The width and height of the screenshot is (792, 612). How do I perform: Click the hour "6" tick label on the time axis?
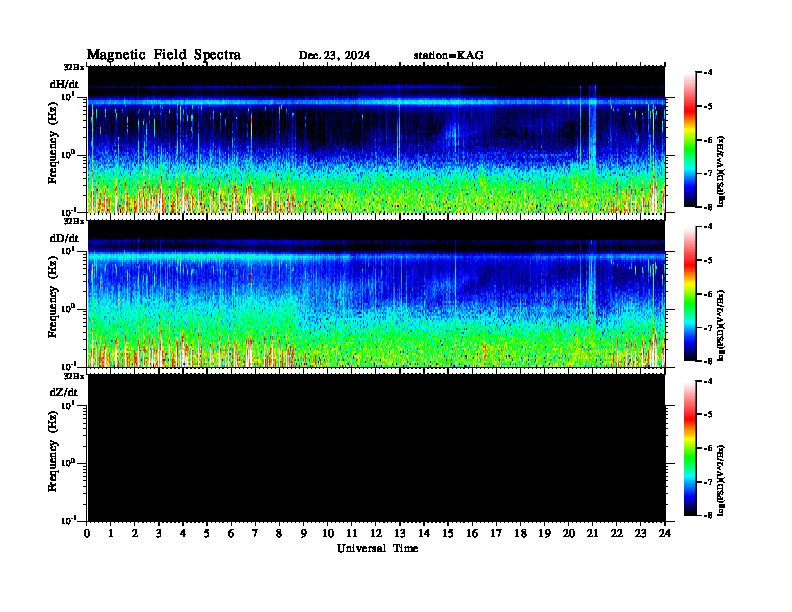point(231,533)
